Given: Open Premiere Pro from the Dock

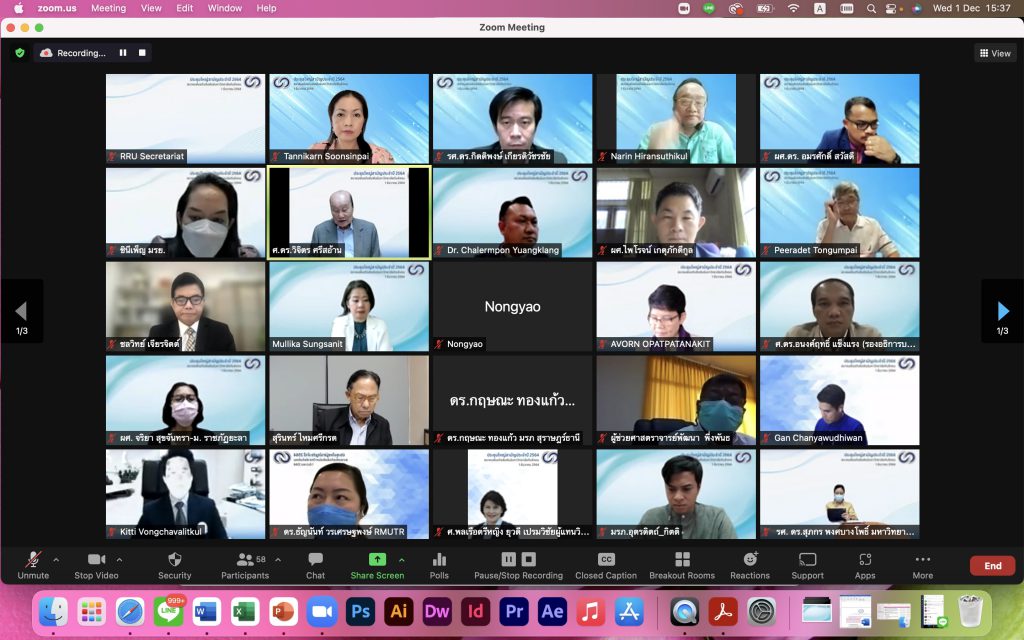Looking at the screenshot, I should (514, 612).
